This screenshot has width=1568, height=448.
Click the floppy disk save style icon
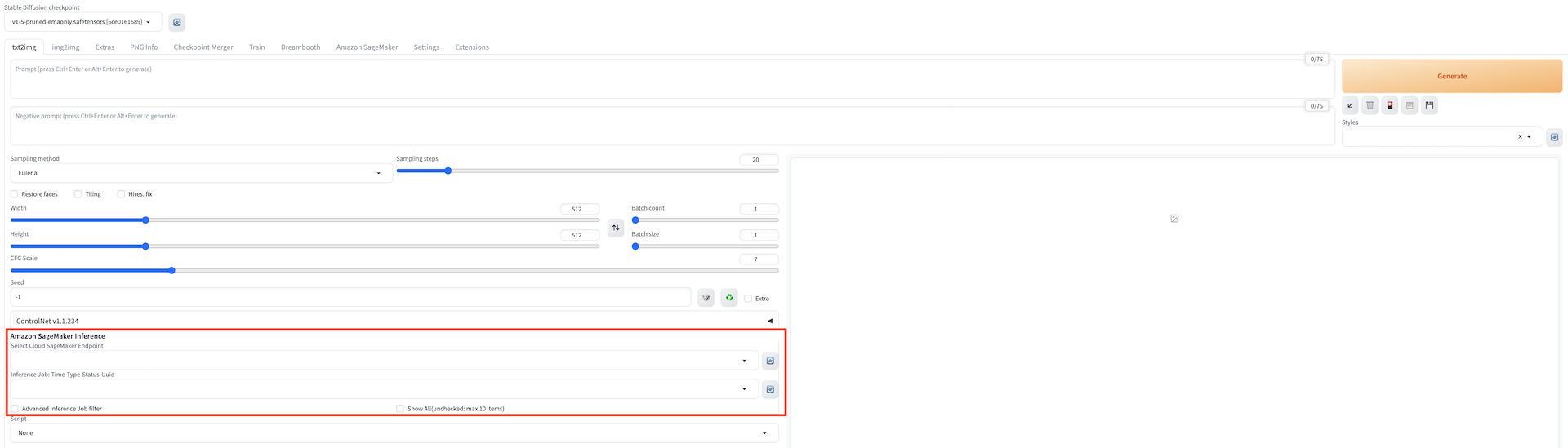[x=1429, y=105]
